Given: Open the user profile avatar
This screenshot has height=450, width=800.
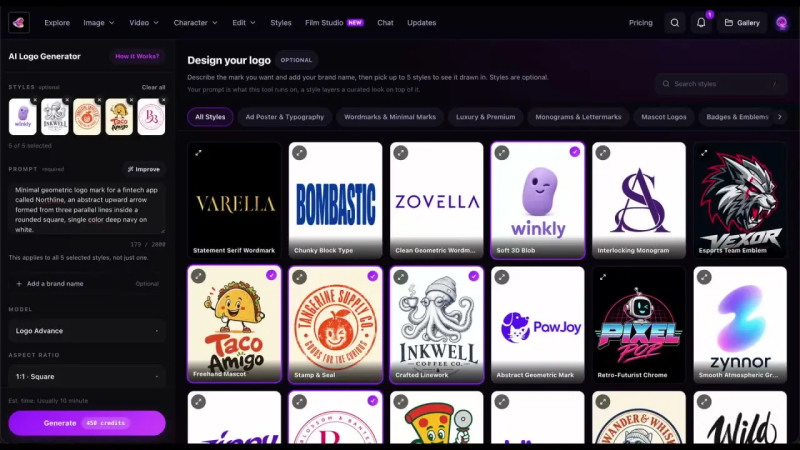Looking at the screenshot, I should point(781,22).
